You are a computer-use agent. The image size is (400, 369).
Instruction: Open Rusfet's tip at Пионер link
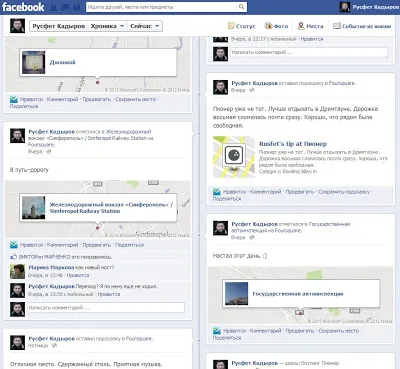(x=293, y=144)
